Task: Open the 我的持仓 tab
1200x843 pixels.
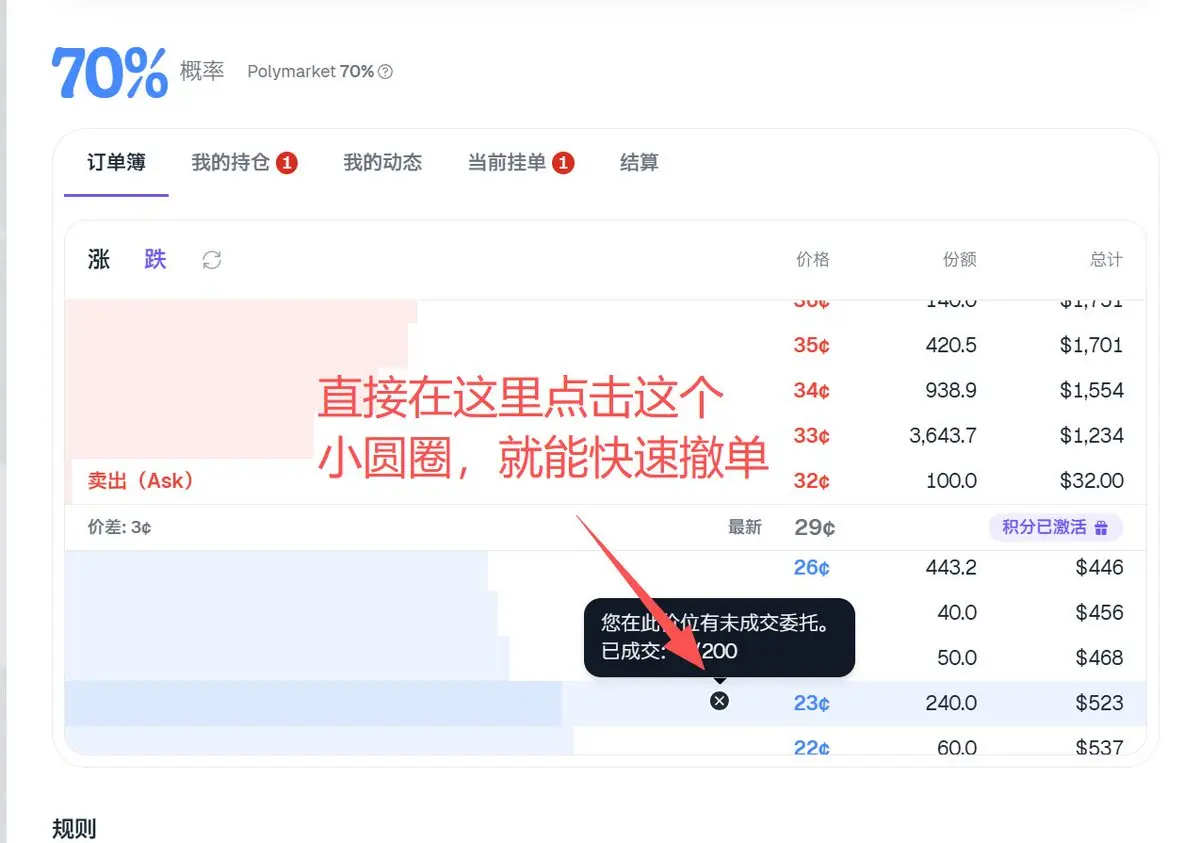Action: coord(245,162)
